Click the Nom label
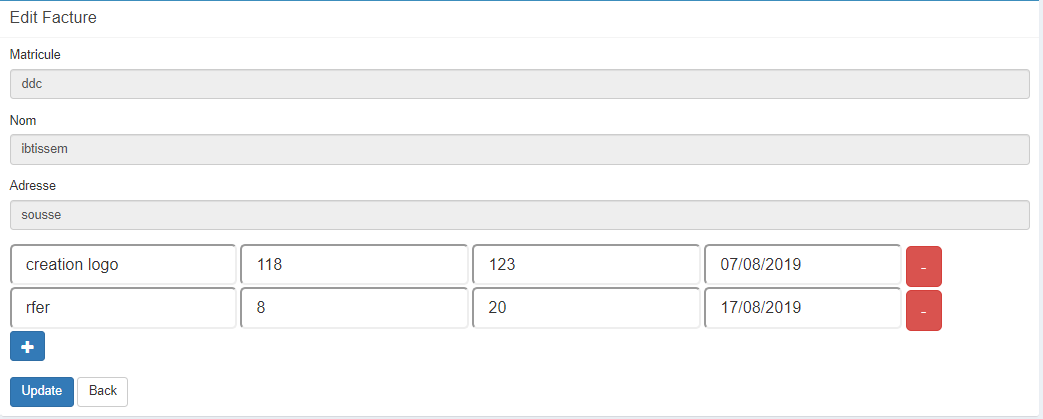The width and height of the screenshot is (1043, 419). 23,120
